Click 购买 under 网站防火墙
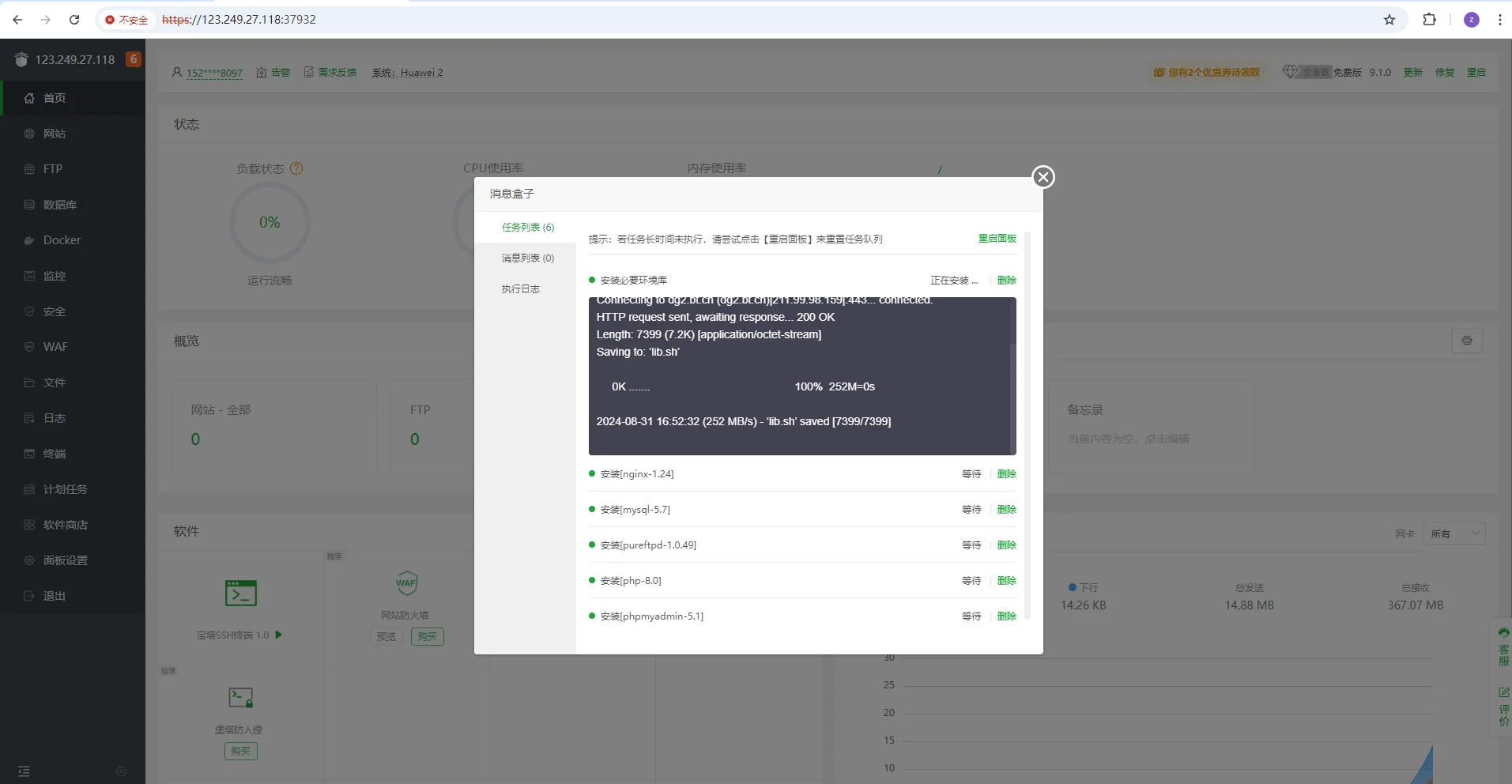Screen dimensions: 1512x784 pos(428,637)
